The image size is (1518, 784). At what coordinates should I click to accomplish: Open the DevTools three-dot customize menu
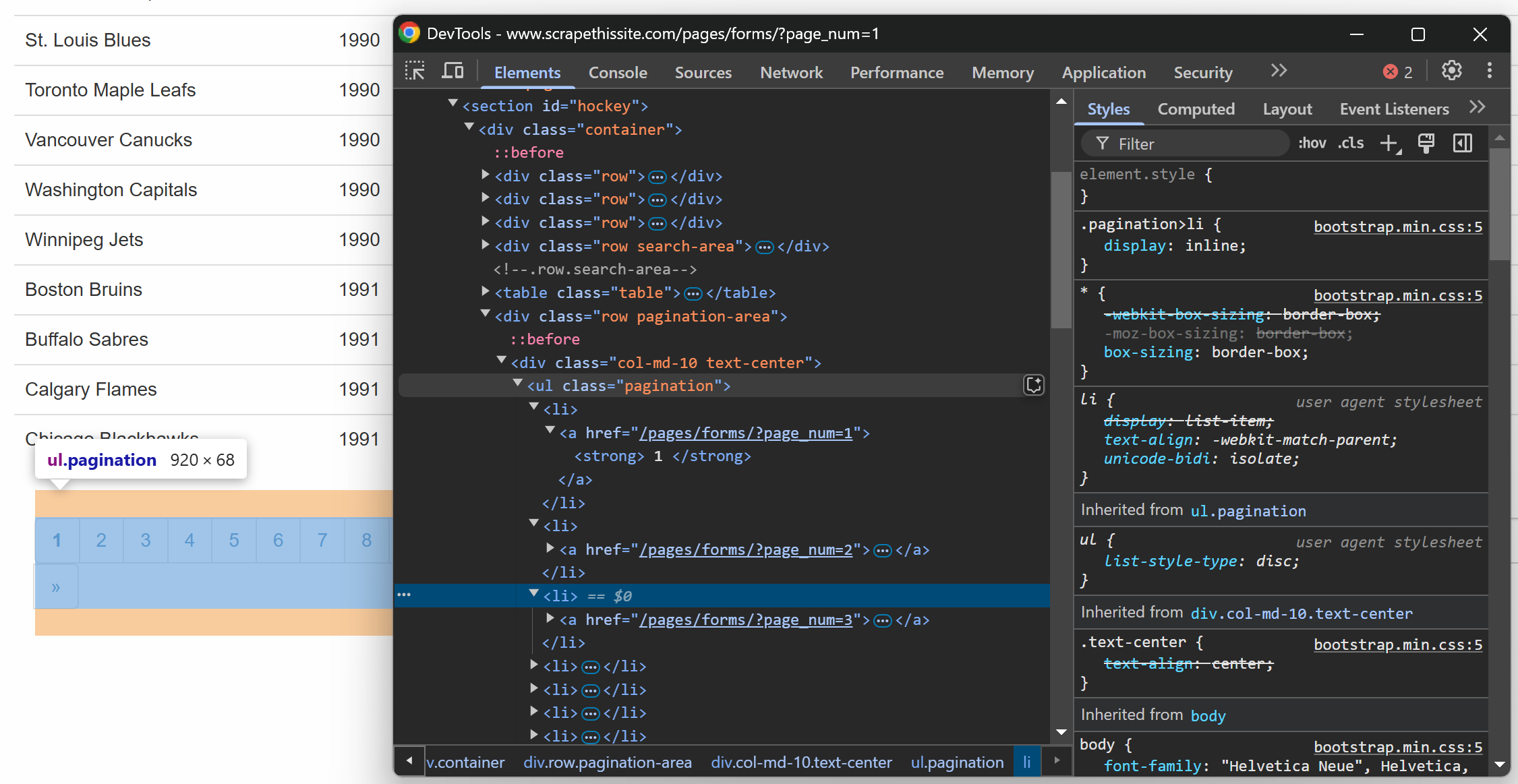pos(1490,71)
